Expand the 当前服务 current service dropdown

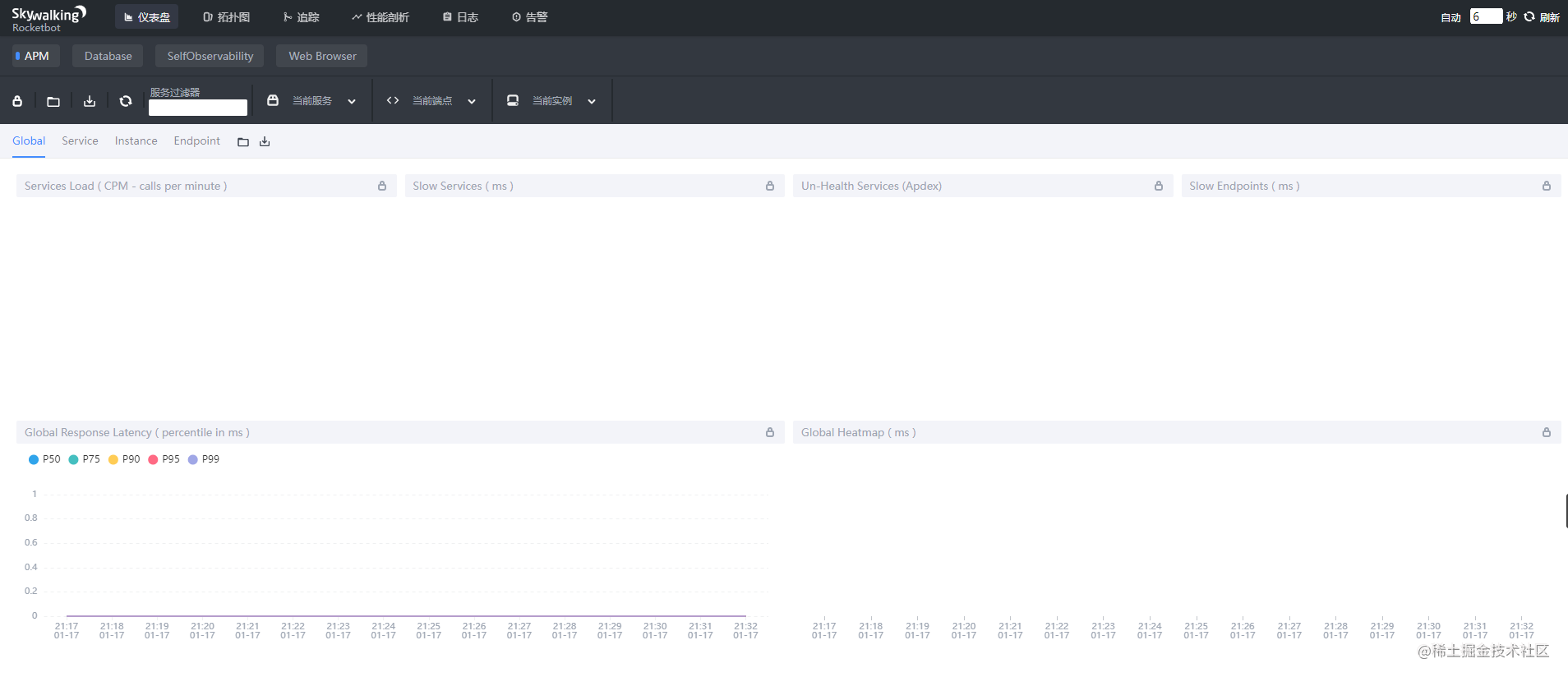312,101
